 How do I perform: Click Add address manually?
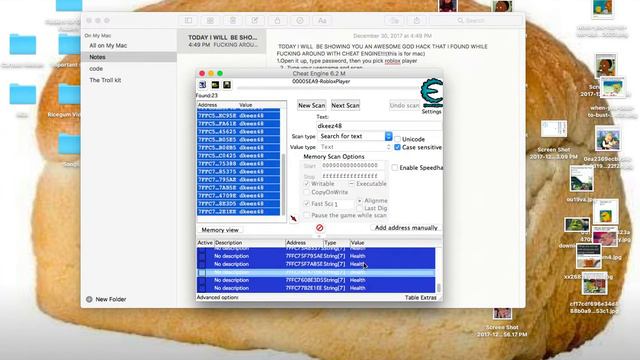point(406,228)
